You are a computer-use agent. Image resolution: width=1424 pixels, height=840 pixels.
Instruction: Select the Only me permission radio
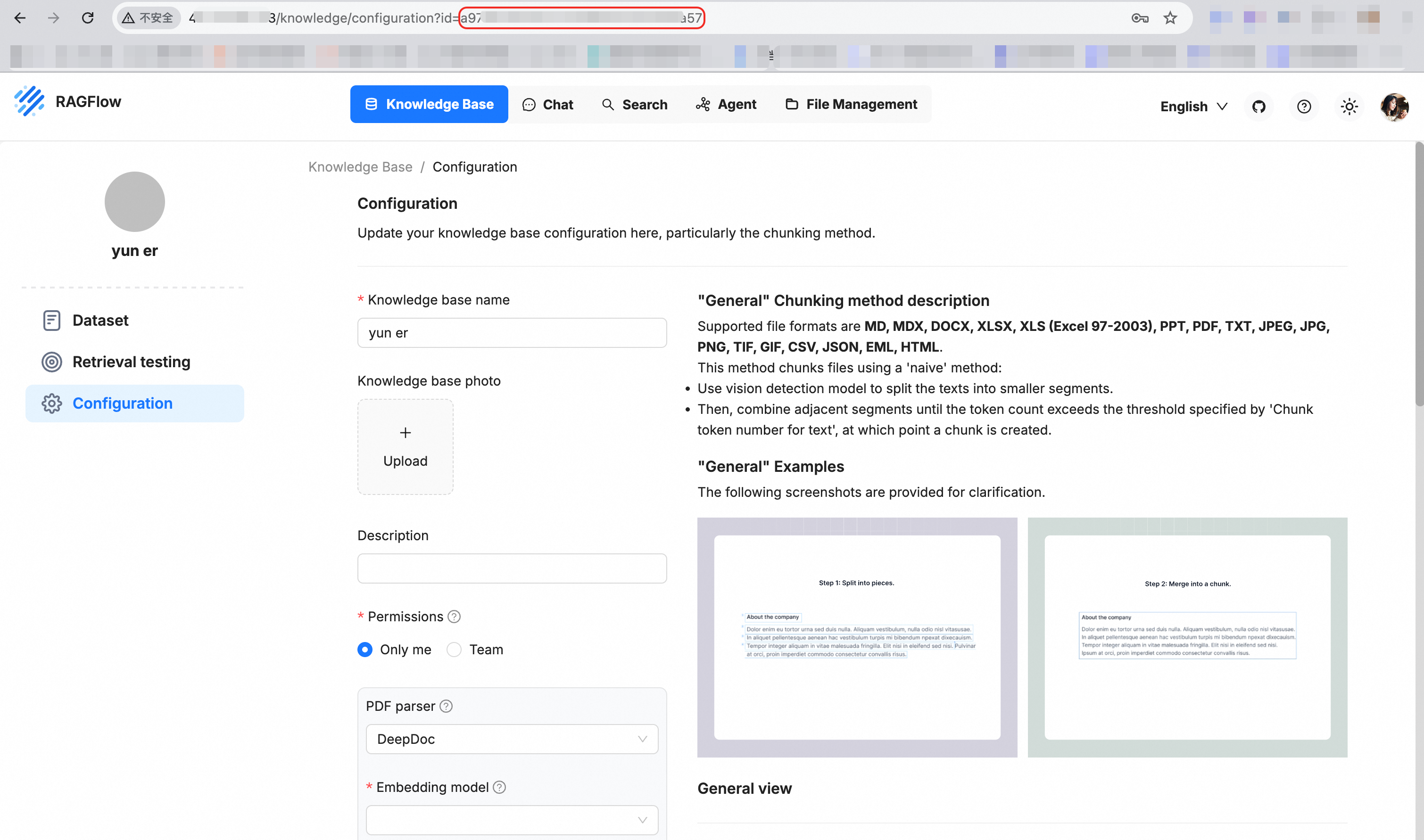[365, 649]
